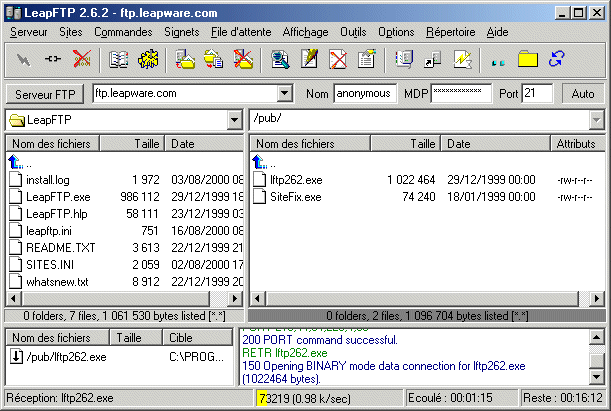The width and height of the screenshot is (611, 411).
Task: Click the yellow new folder icon
Action: point(528,60)
